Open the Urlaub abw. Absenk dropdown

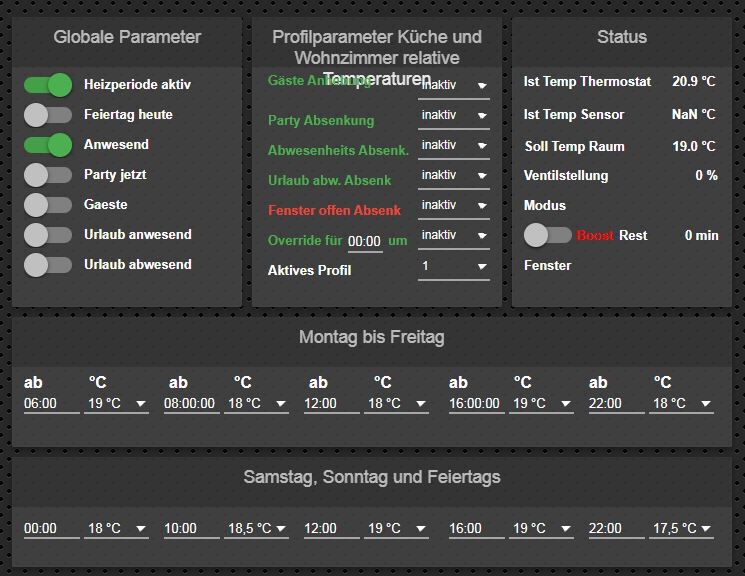tap(453, 176)
